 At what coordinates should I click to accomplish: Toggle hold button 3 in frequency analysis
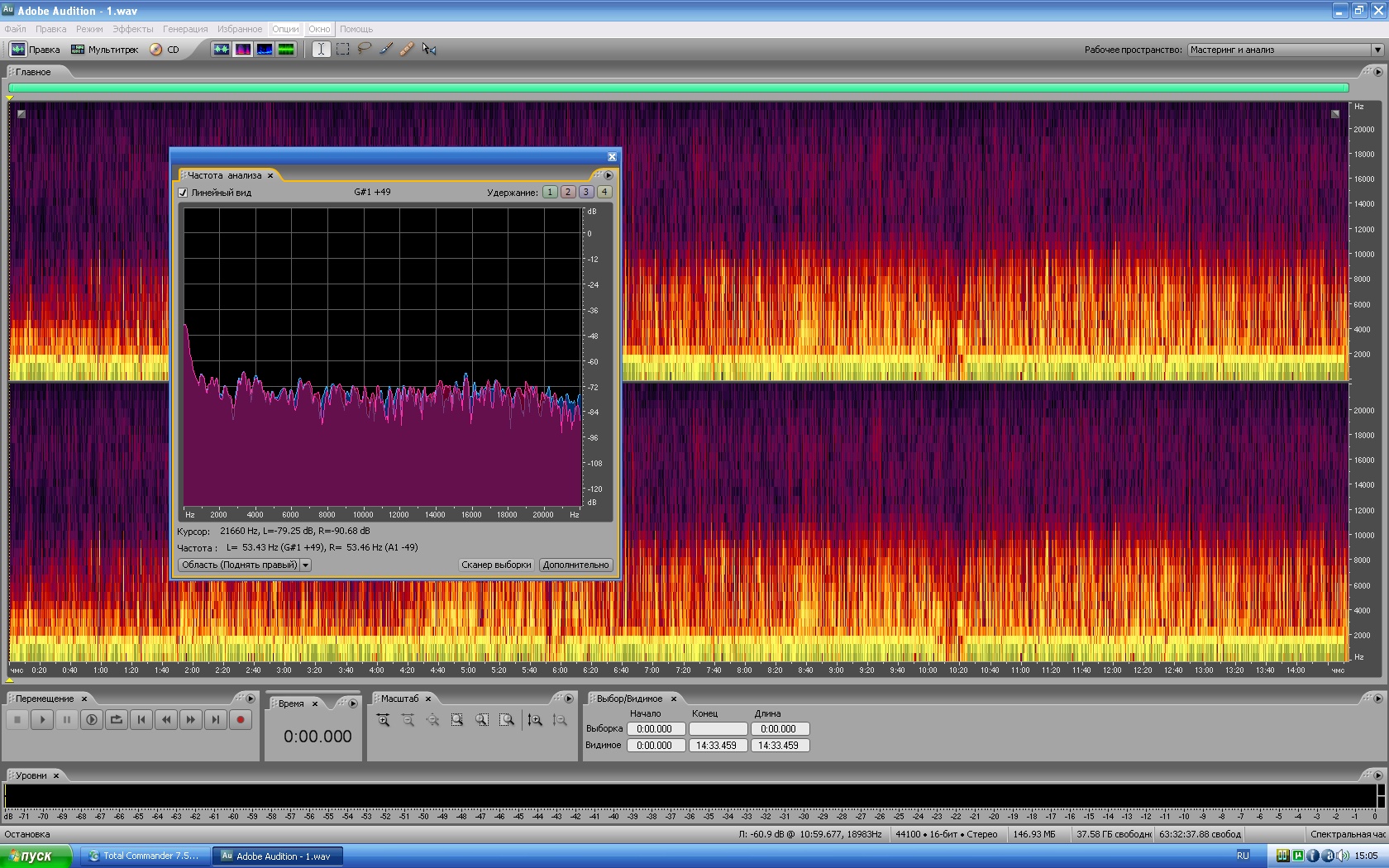coord(586,192)
